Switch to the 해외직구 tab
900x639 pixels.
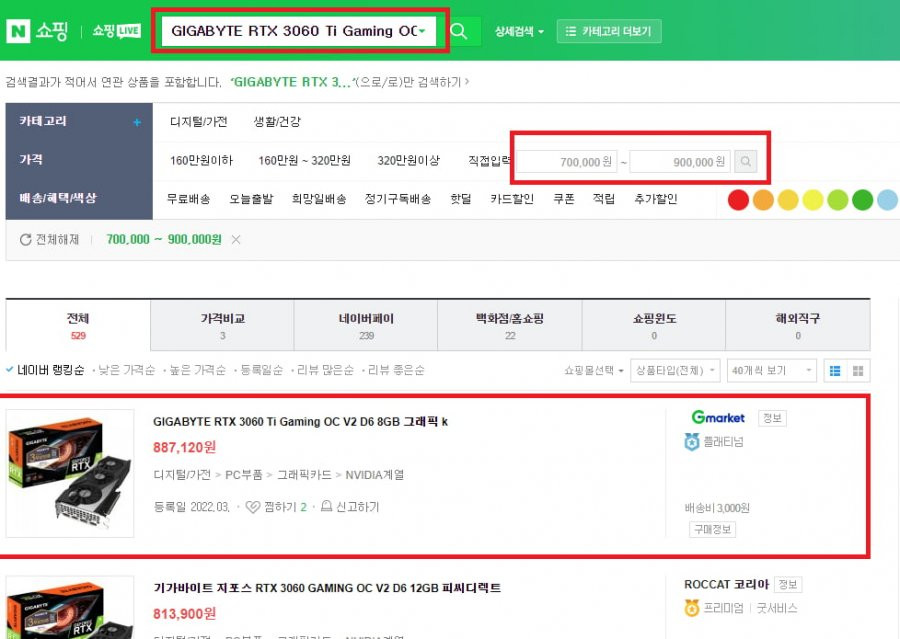798,326
